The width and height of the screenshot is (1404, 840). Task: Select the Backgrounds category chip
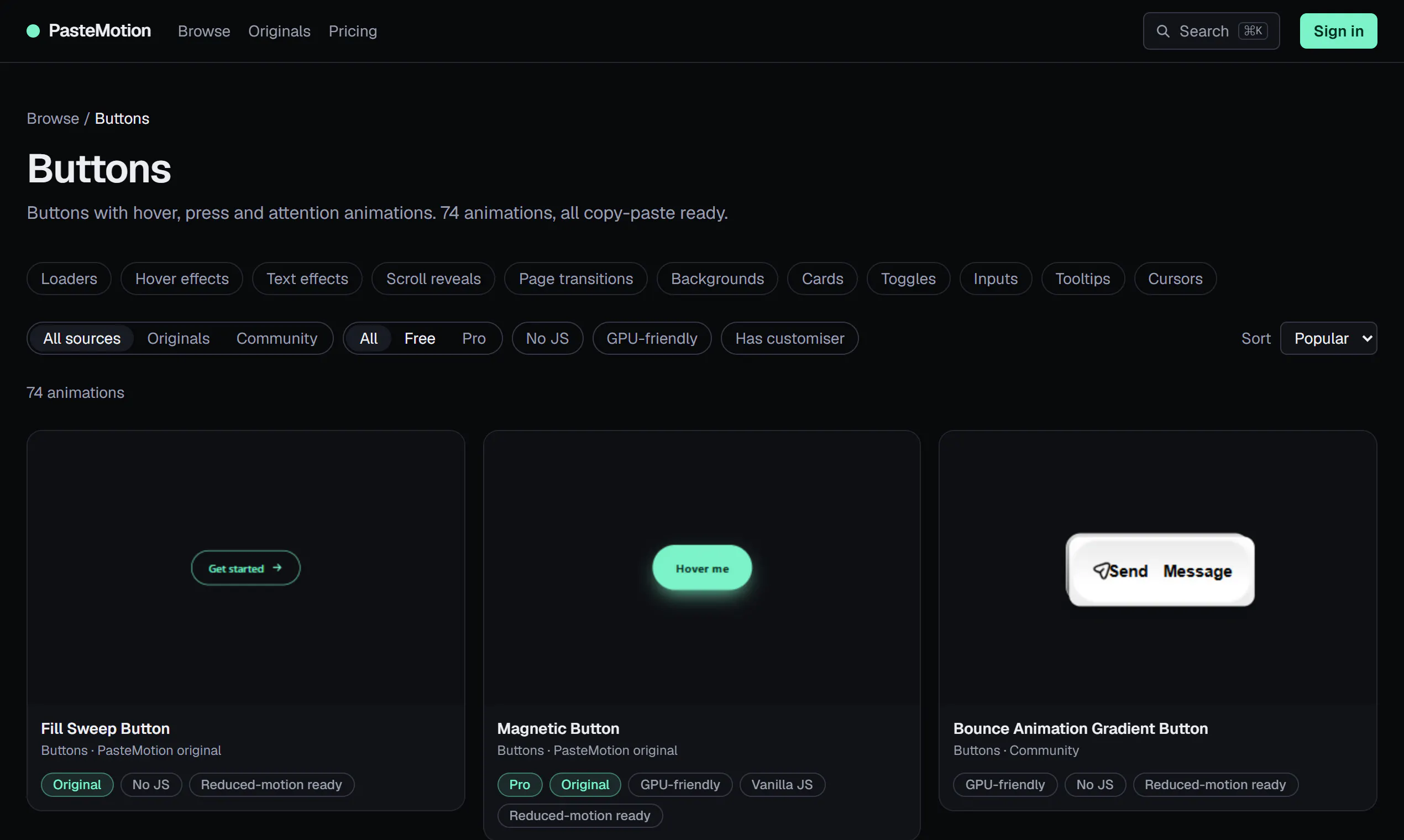click(717, 279)
